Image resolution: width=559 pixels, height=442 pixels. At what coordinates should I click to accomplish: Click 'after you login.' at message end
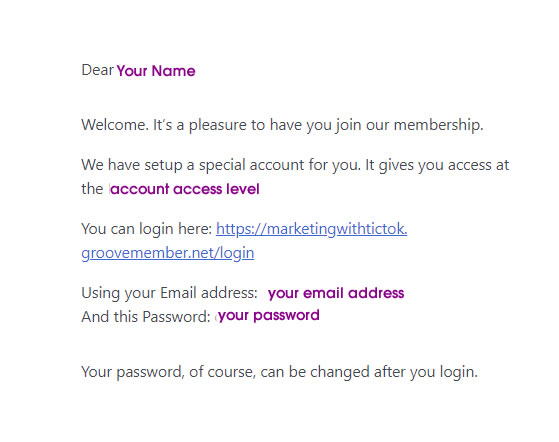click(x=426, y=372)
